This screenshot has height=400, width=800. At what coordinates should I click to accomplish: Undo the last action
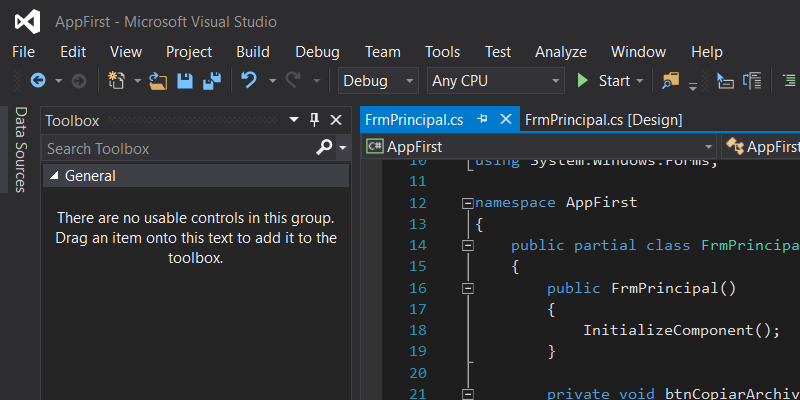249,81
